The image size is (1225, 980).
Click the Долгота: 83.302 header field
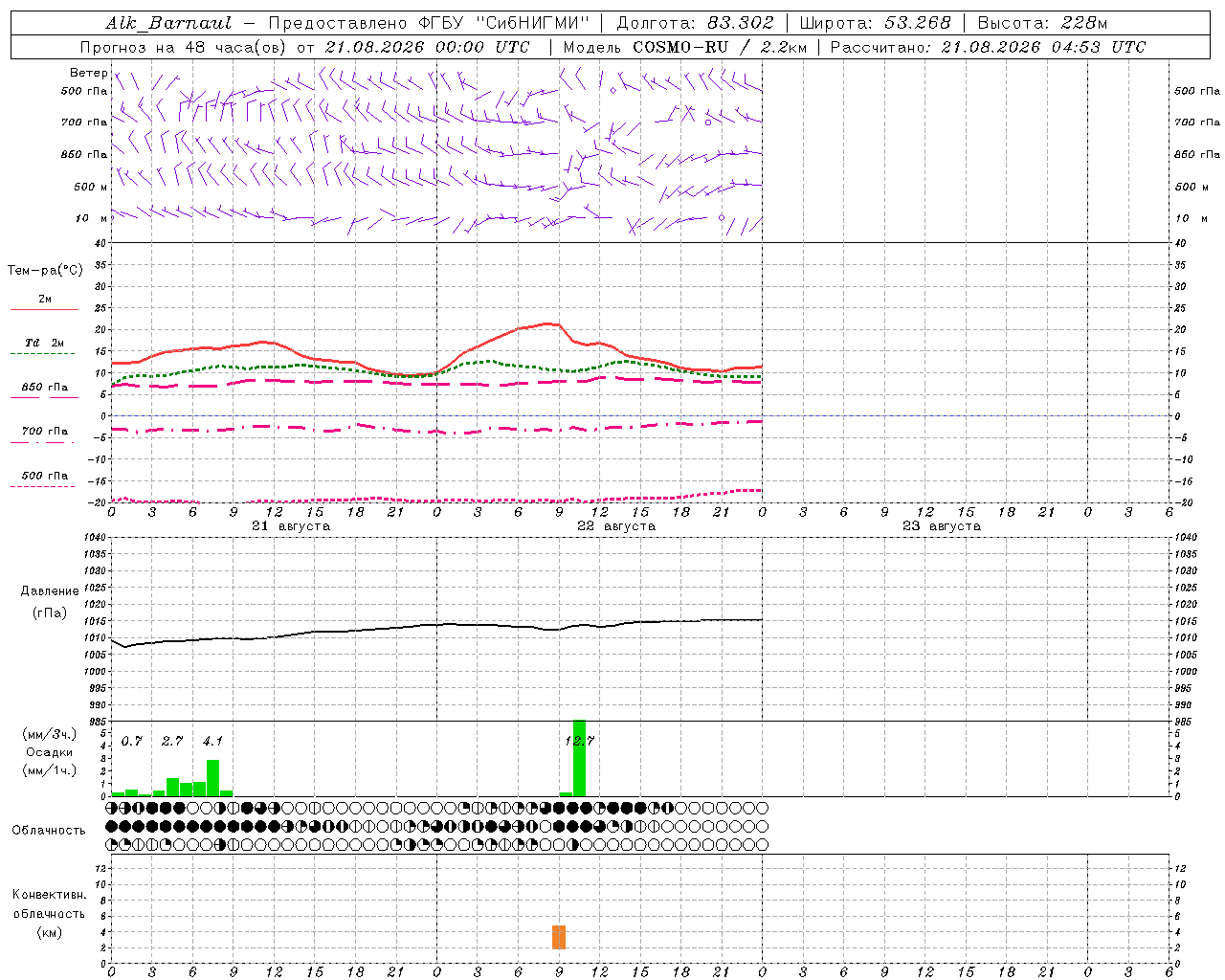point(694,23)
